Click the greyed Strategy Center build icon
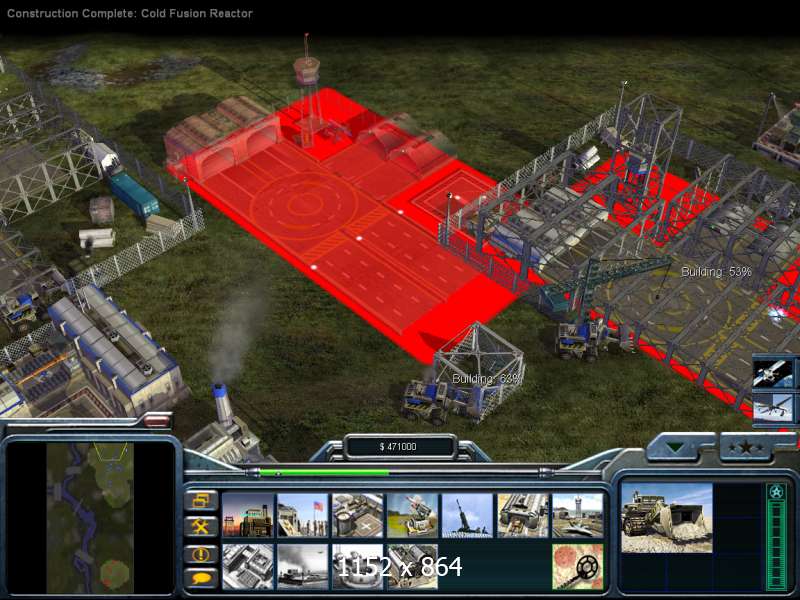The width and height of the screenshot is (800, 600). pyautogui.click(x=358, y=566)
